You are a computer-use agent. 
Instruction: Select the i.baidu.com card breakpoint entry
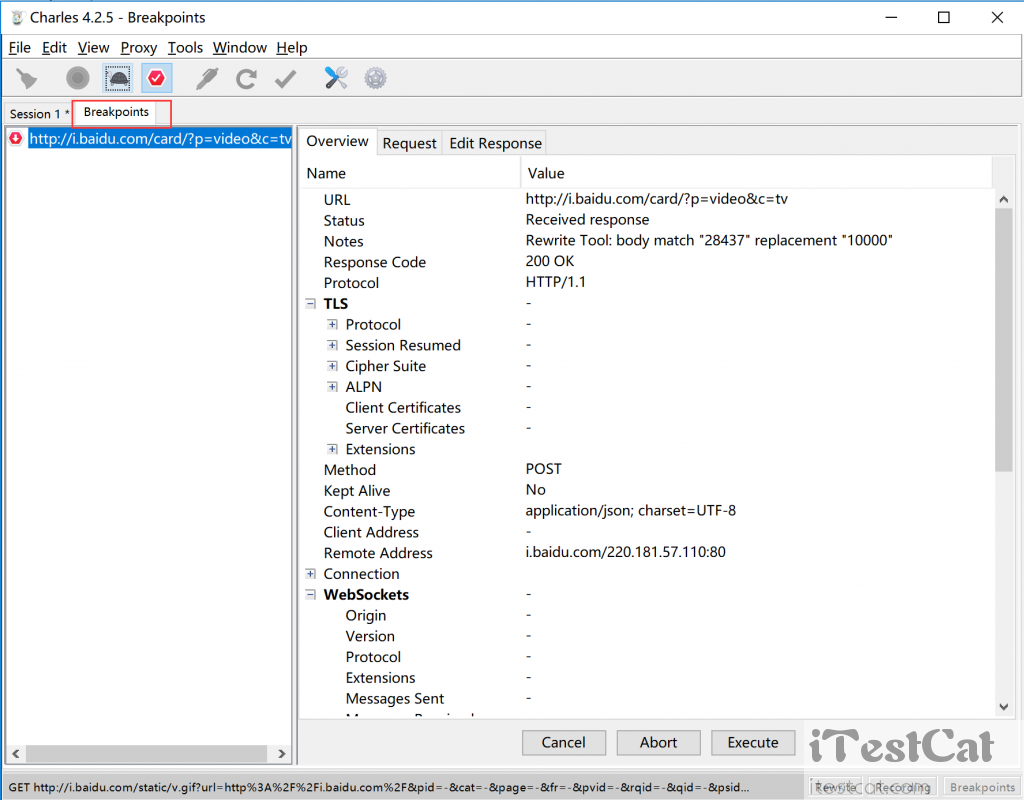[159, 138]
